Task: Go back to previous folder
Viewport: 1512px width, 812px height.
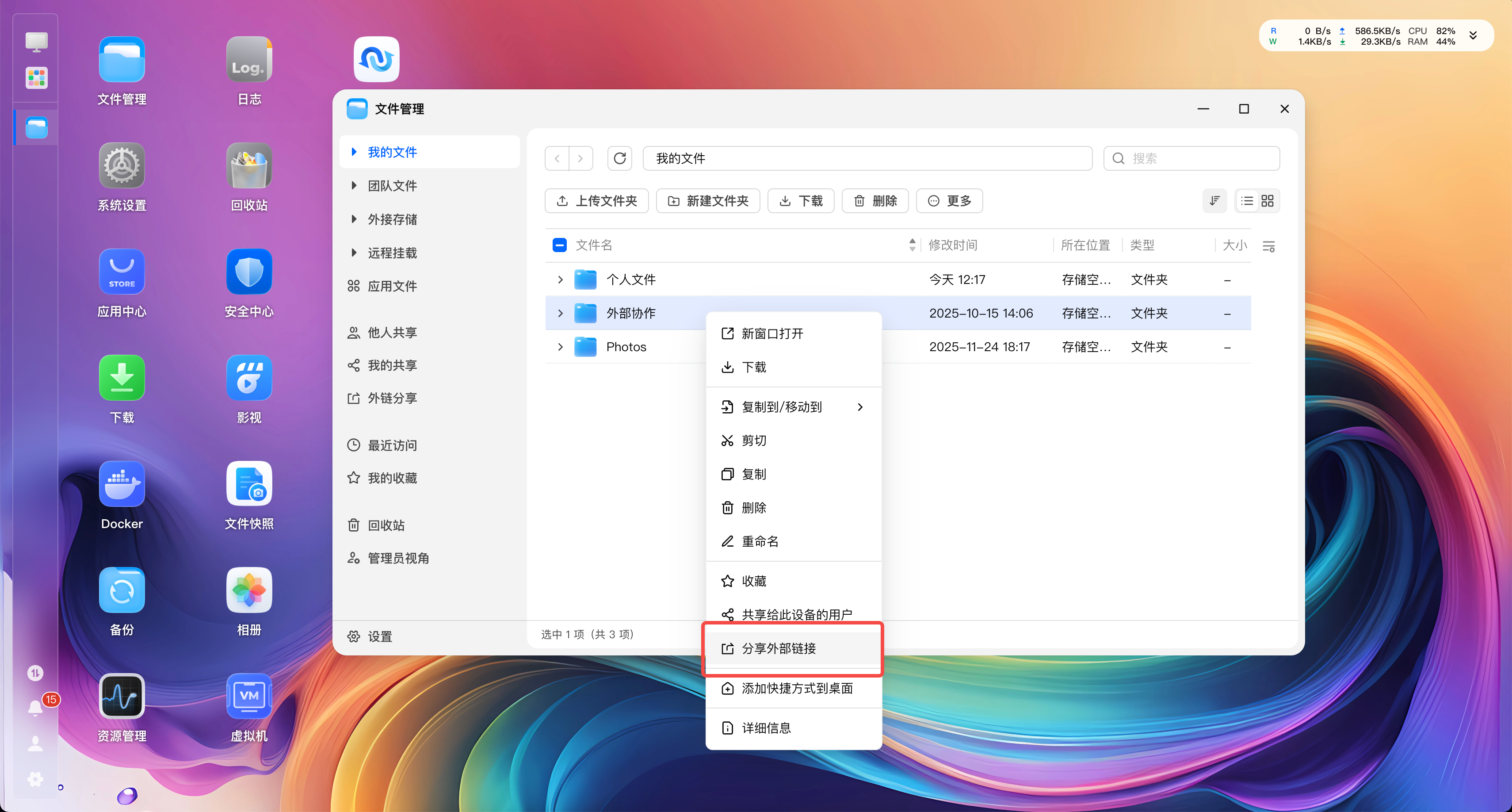Action: tap(557, 158)
